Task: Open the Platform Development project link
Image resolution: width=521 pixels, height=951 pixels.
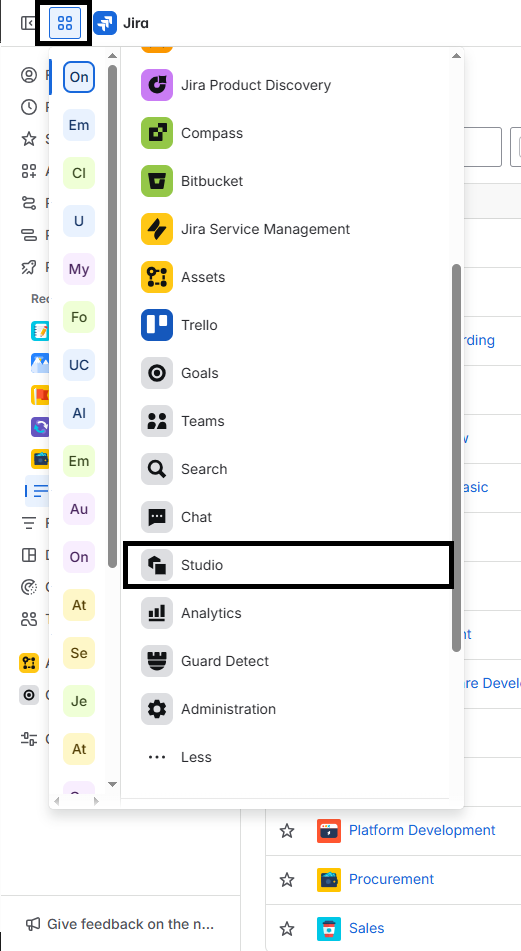Action: (x=422, y=830)
